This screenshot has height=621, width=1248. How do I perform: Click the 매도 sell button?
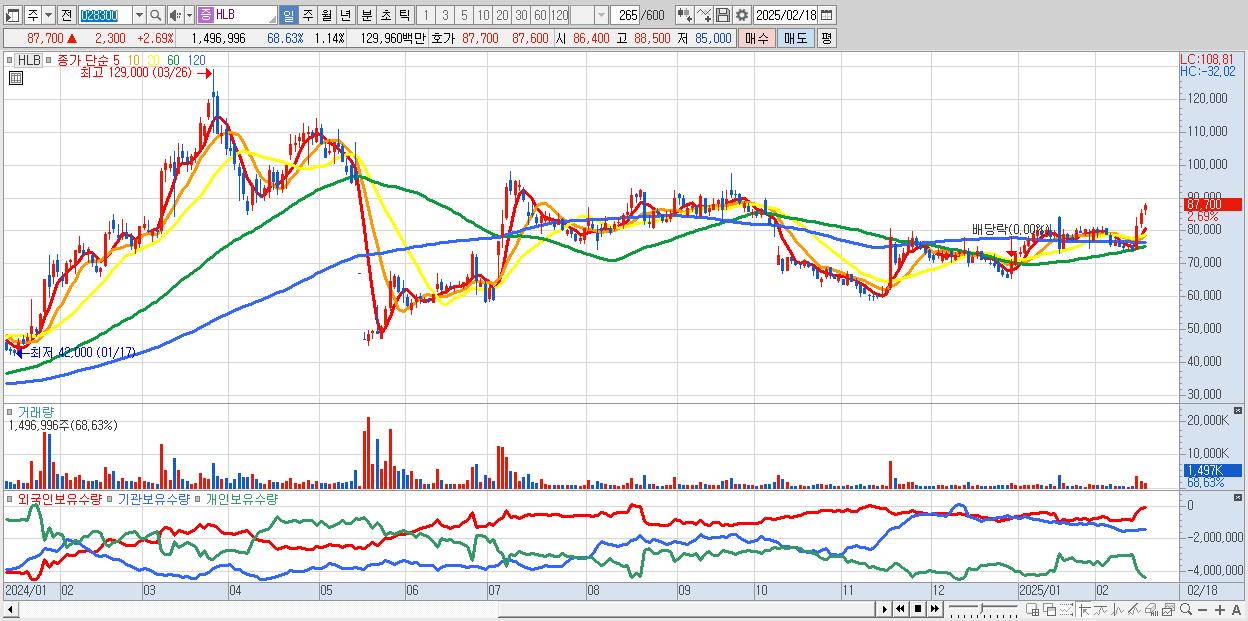point(795,38)
